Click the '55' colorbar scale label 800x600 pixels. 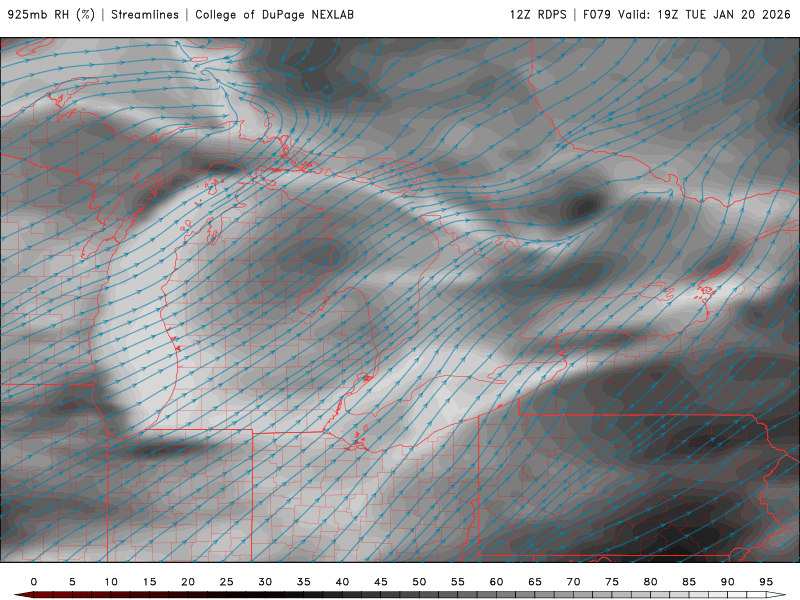(458, 582)
